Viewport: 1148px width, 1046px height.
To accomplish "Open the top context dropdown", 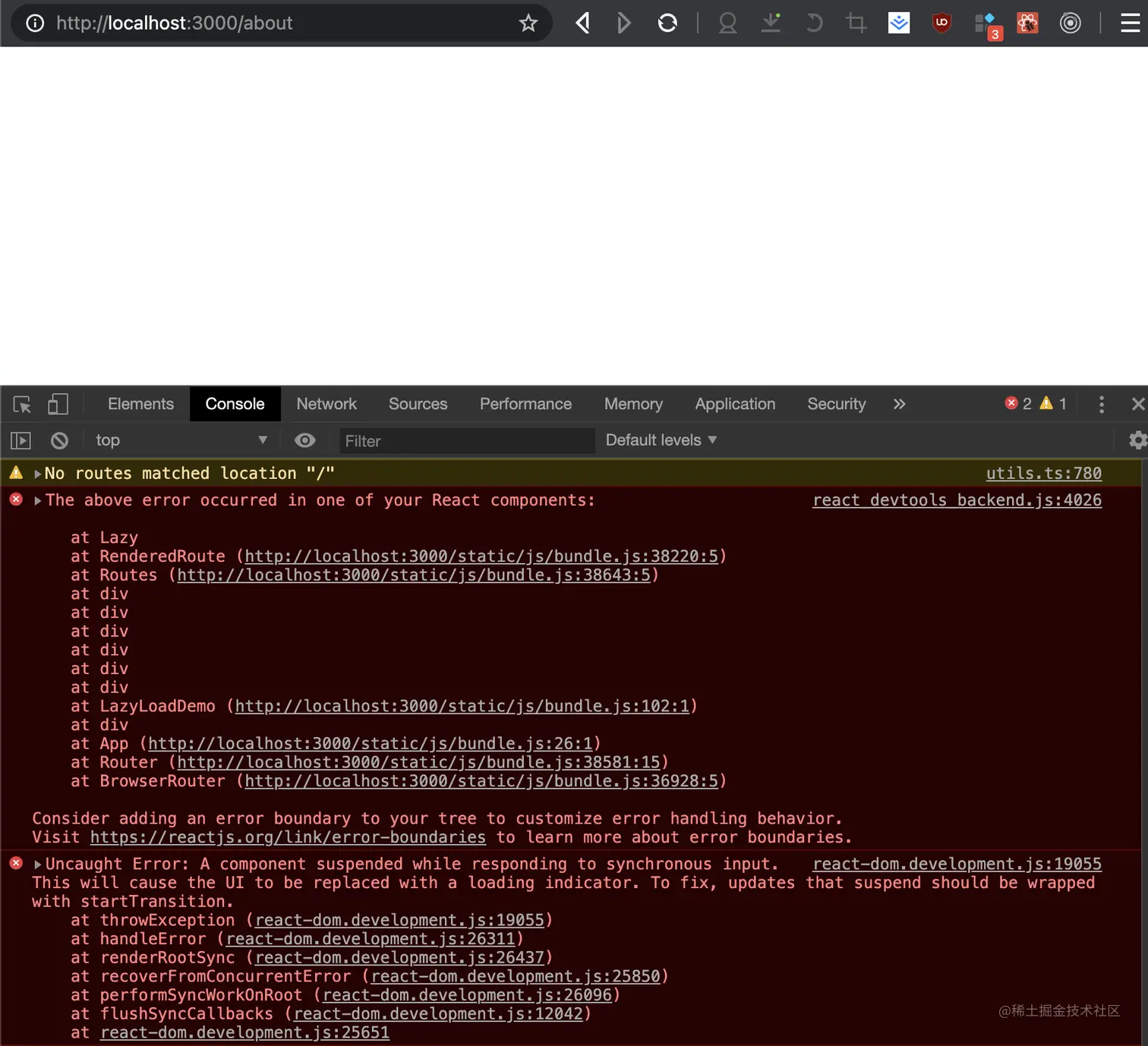I will [x=181, y=440].
